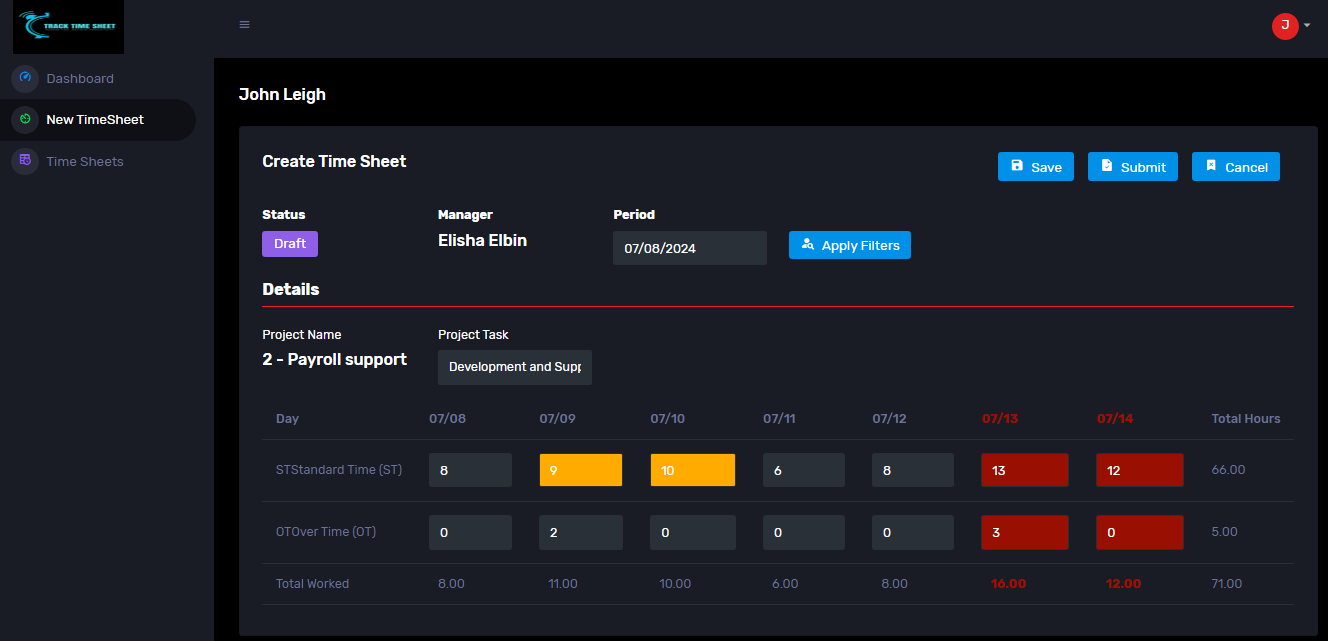This screenshot has width=1328, height=641.
Task: Open Time Sheets from the sidebar
Action: coord(85,161)
